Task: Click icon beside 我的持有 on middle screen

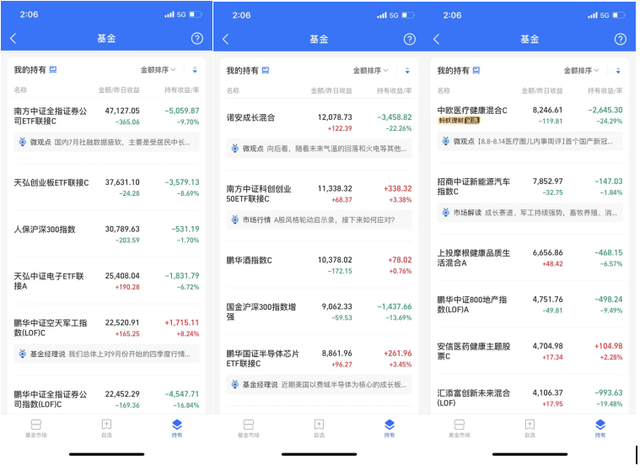Action: tap(266, 71)
